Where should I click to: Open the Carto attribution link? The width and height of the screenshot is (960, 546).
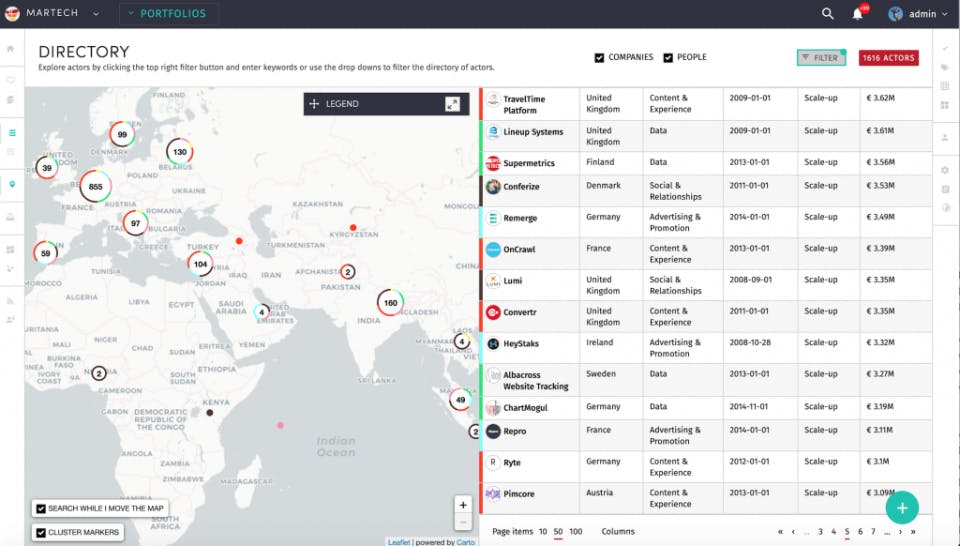tap(465, 542)
